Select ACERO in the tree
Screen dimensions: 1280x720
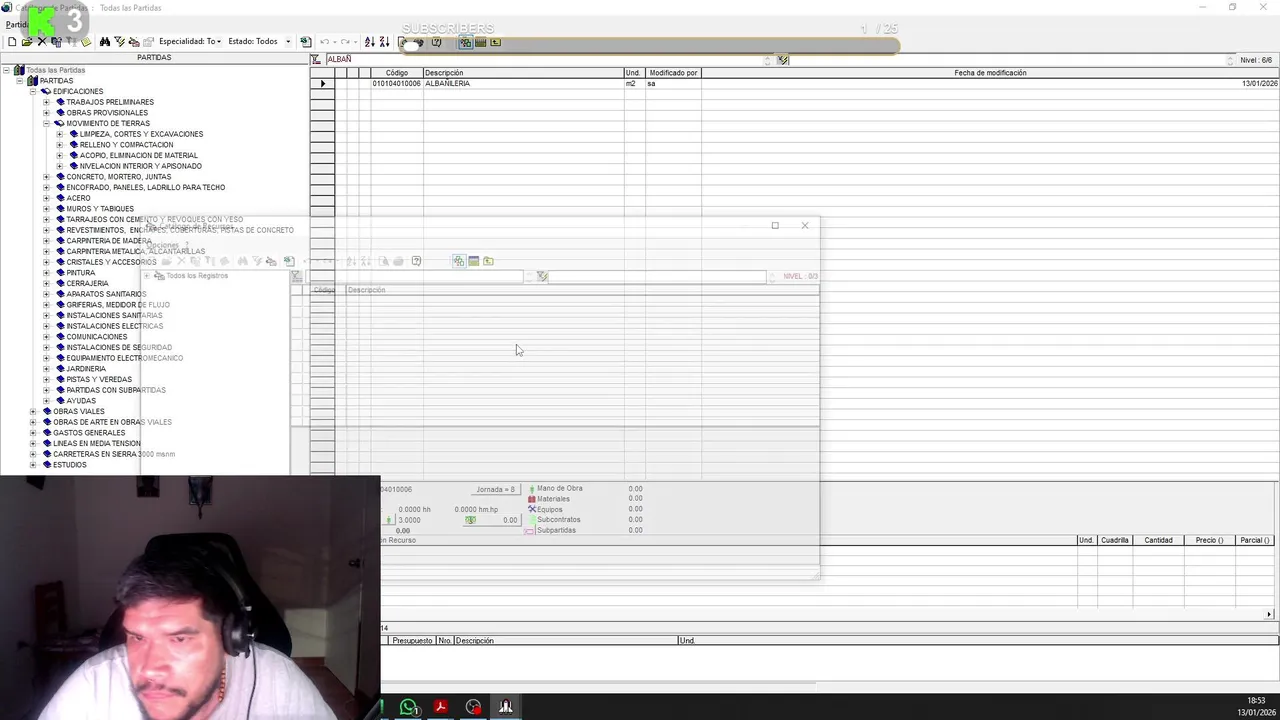point(78,198)
